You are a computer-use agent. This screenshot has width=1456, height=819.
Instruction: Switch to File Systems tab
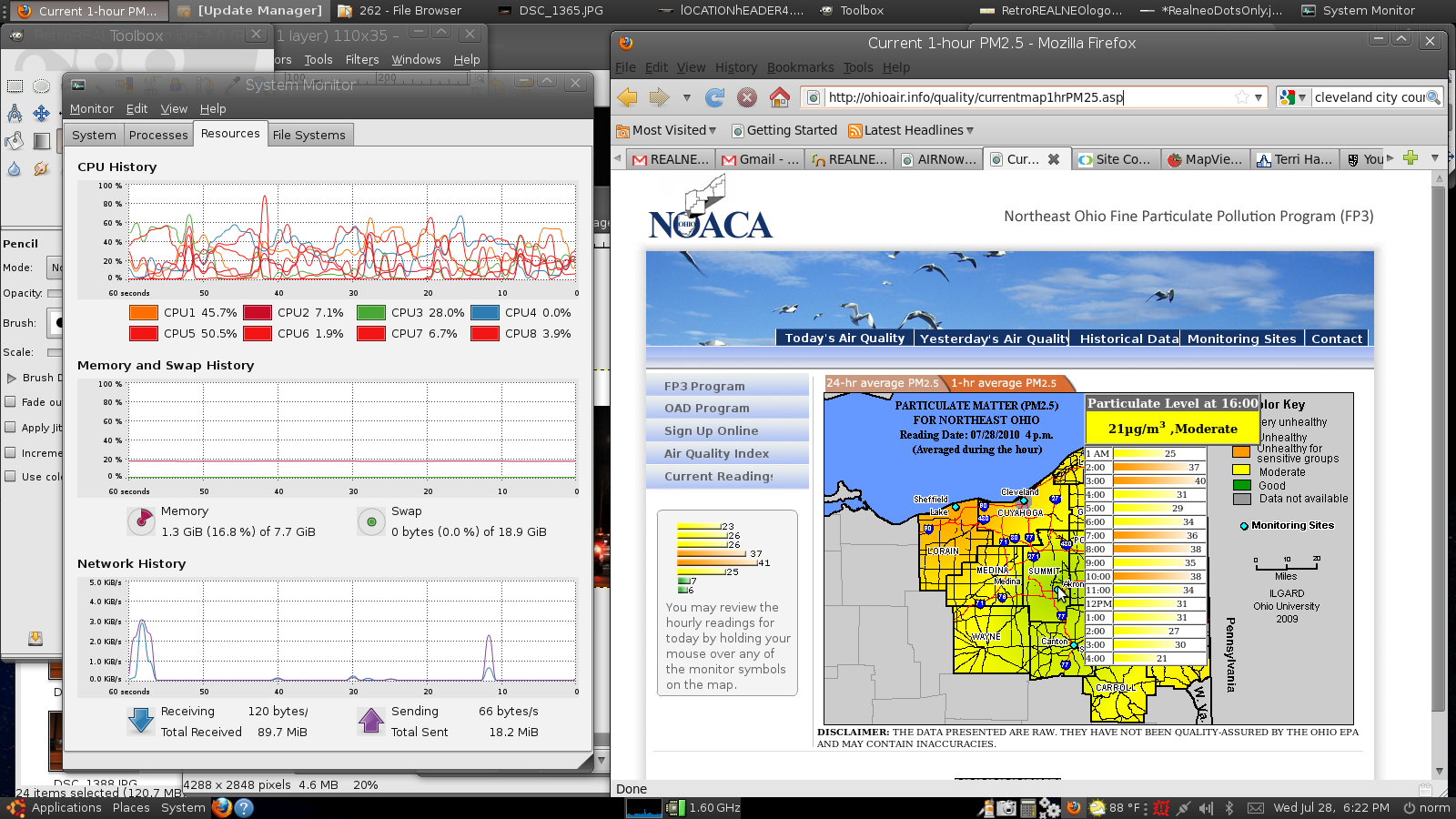click(x=309, y=135)
